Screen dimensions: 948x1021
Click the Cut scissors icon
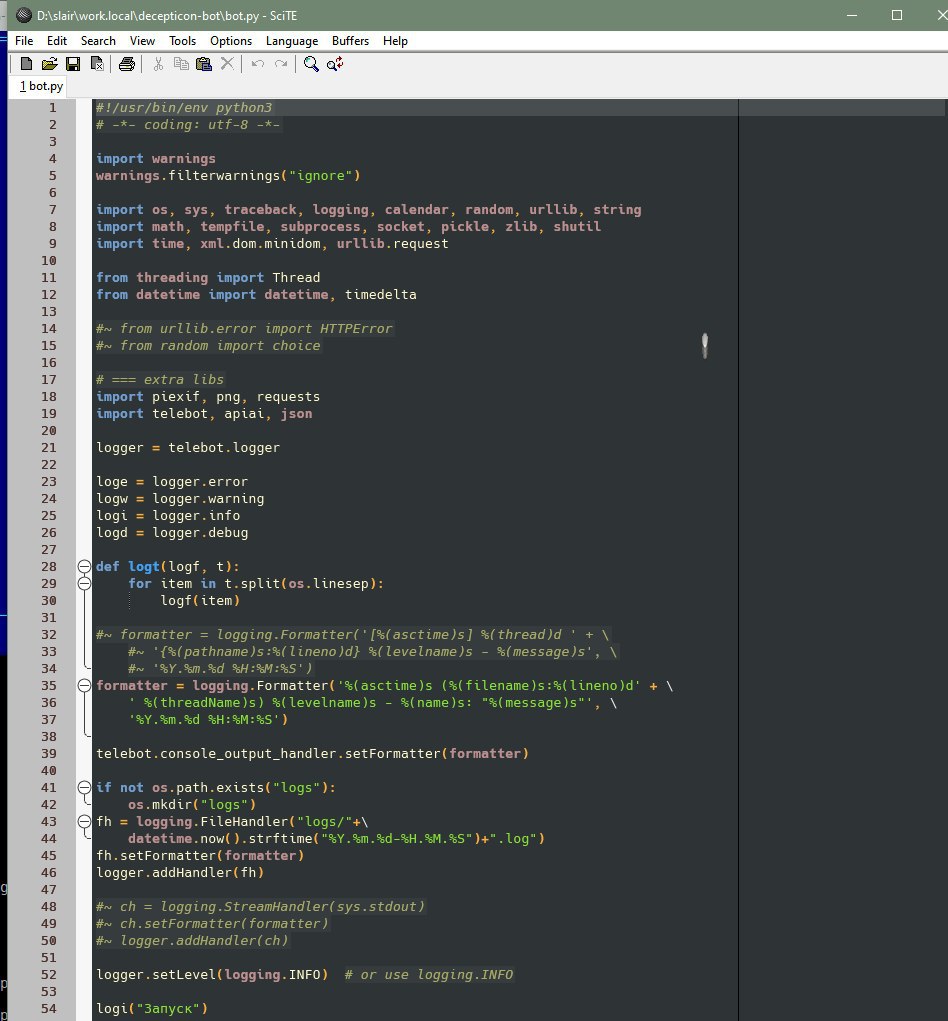pos(158,64)
